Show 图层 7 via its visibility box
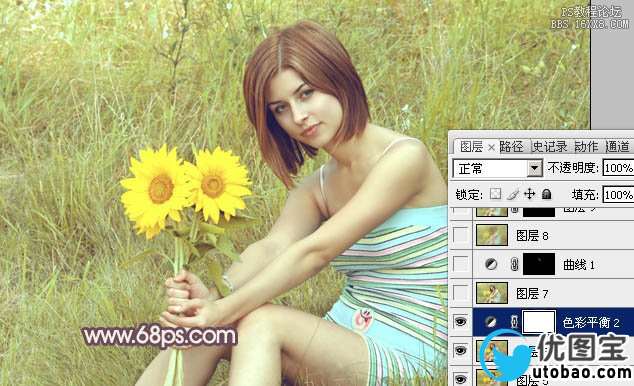634x386 pixels. click(461, 293)
